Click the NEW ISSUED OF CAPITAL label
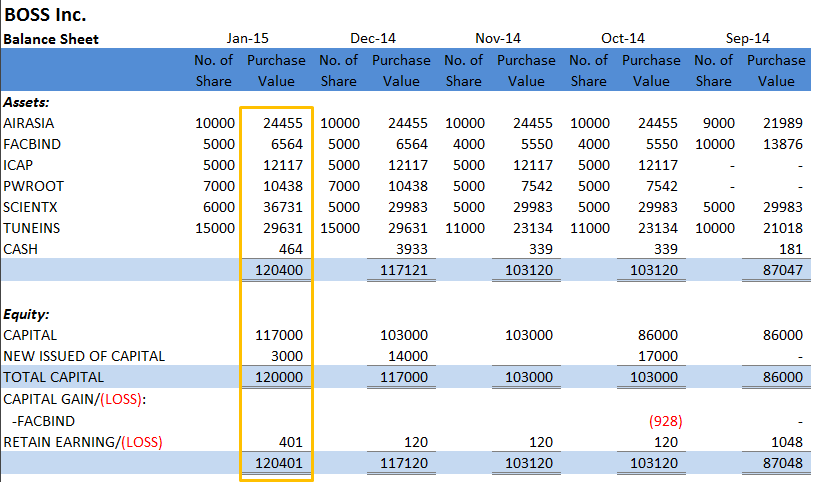The width and height of the screenshot is (816, 482). tap(84, 356)
